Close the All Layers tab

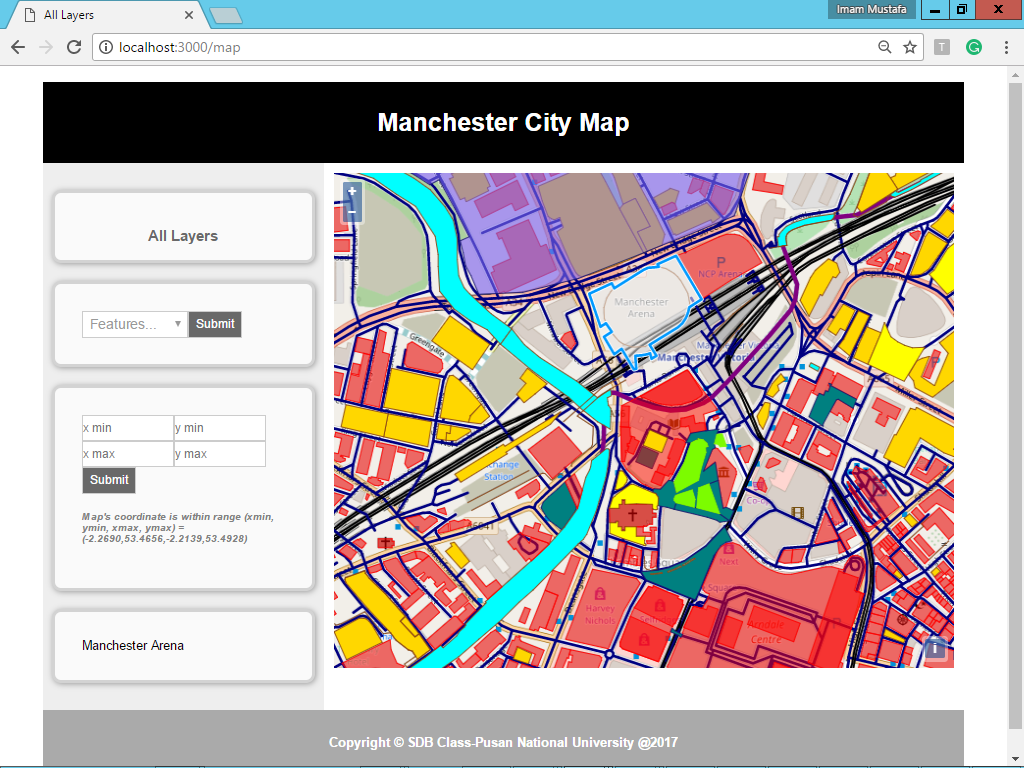pos(189,15)
